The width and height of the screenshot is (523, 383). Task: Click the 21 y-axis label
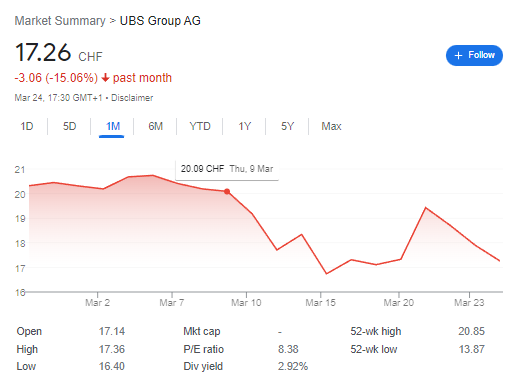point(20,170)
